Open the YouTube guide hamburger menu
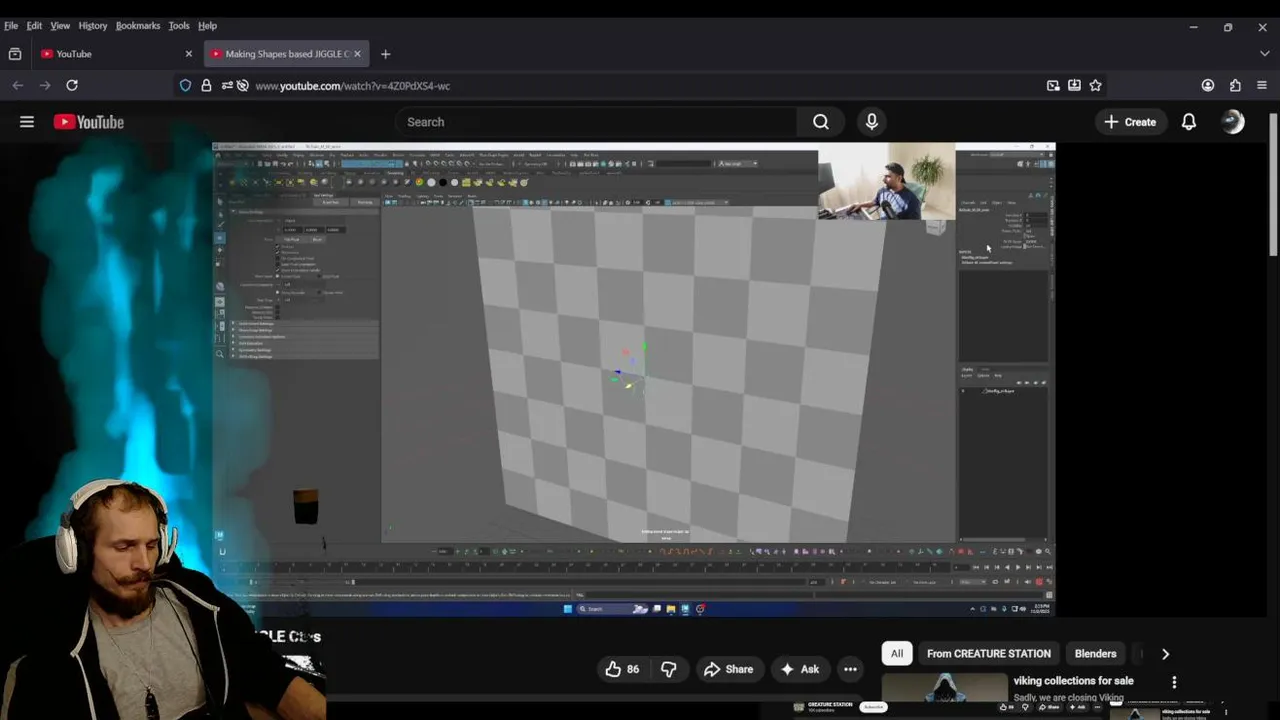 27,122
